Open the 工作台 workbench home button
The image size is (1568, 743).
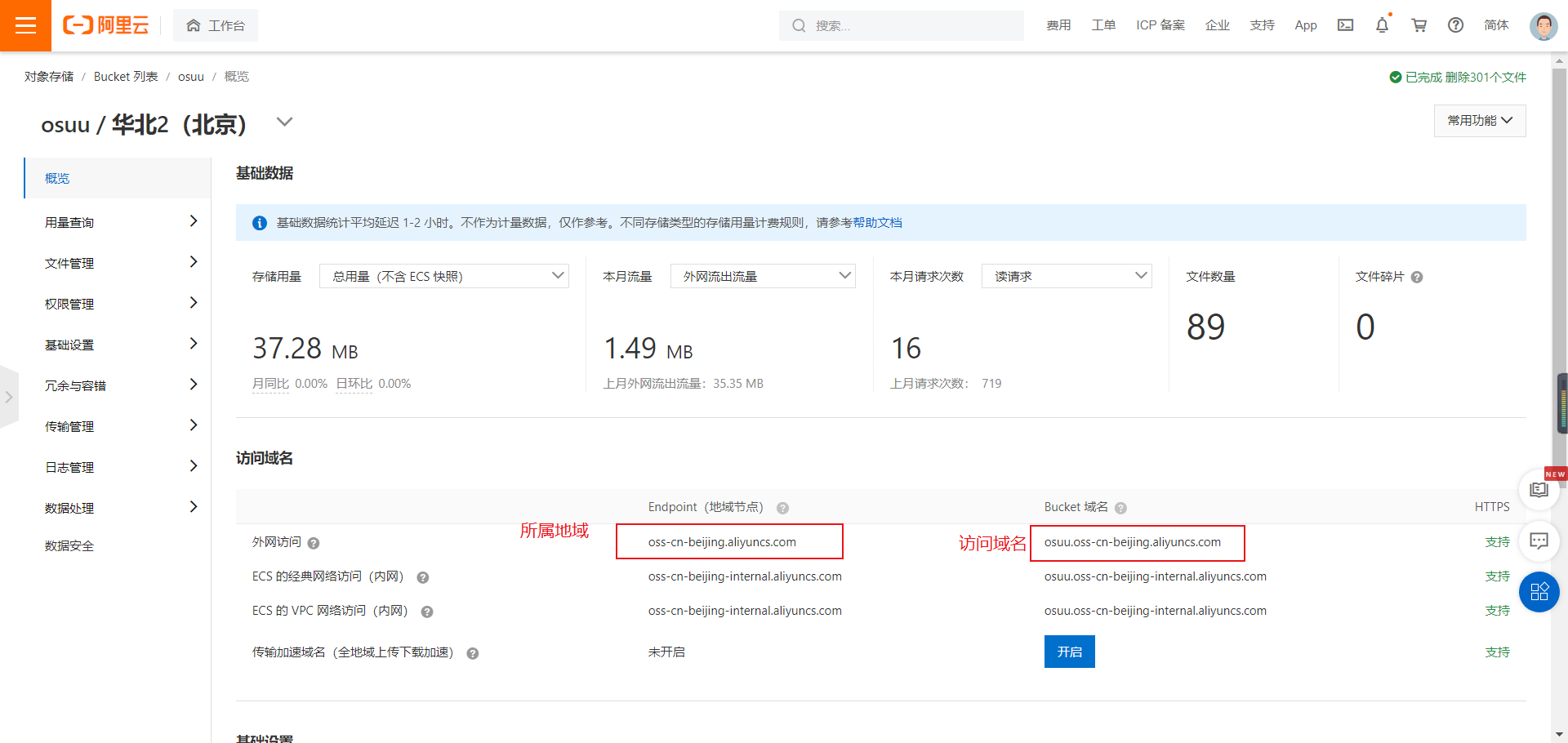[216, 25]
